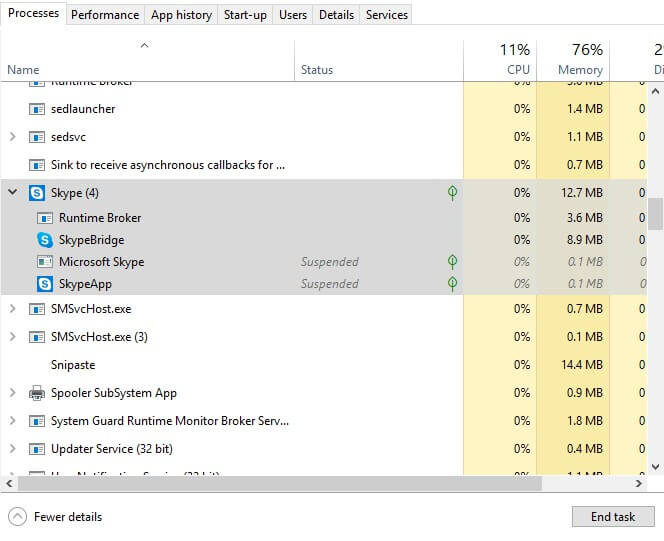Click Fewer details link

68,517
